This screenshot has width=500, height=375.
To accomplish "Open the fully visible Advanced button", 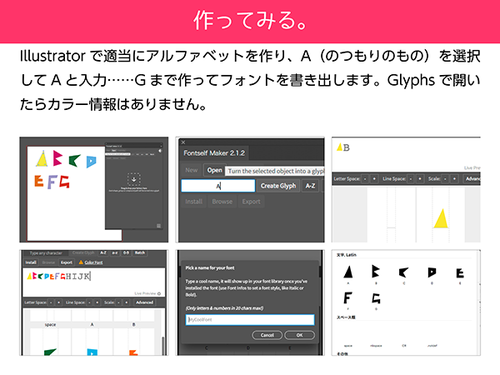I will (144, 302).
